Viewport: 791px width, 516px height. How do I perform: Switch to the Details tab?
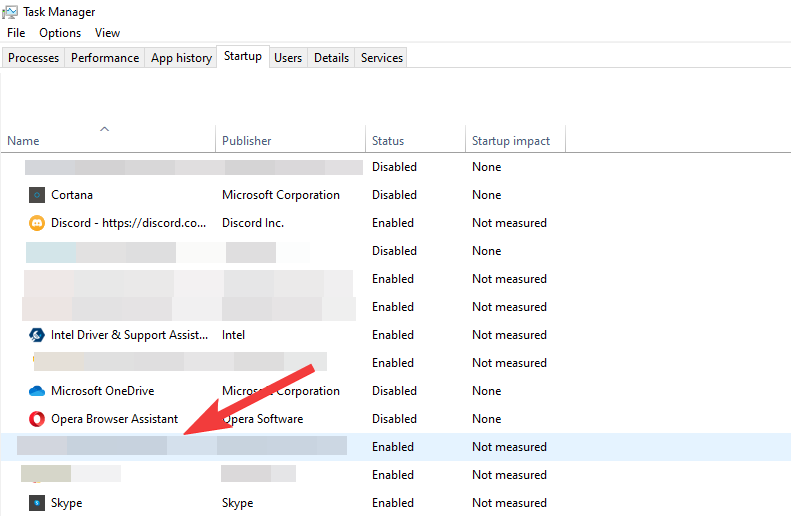point(331,58)
